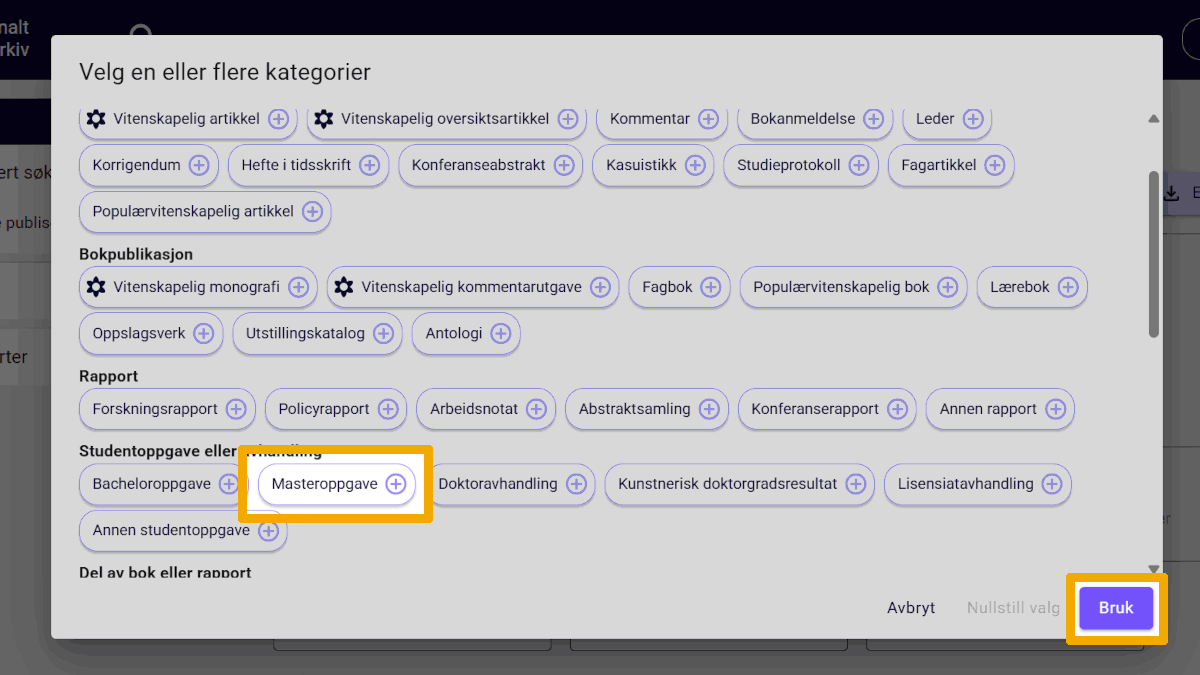Click the plus icon on Hefte i tidsskrift
This screenshot has height=675, width=1200.
point(370,165)
